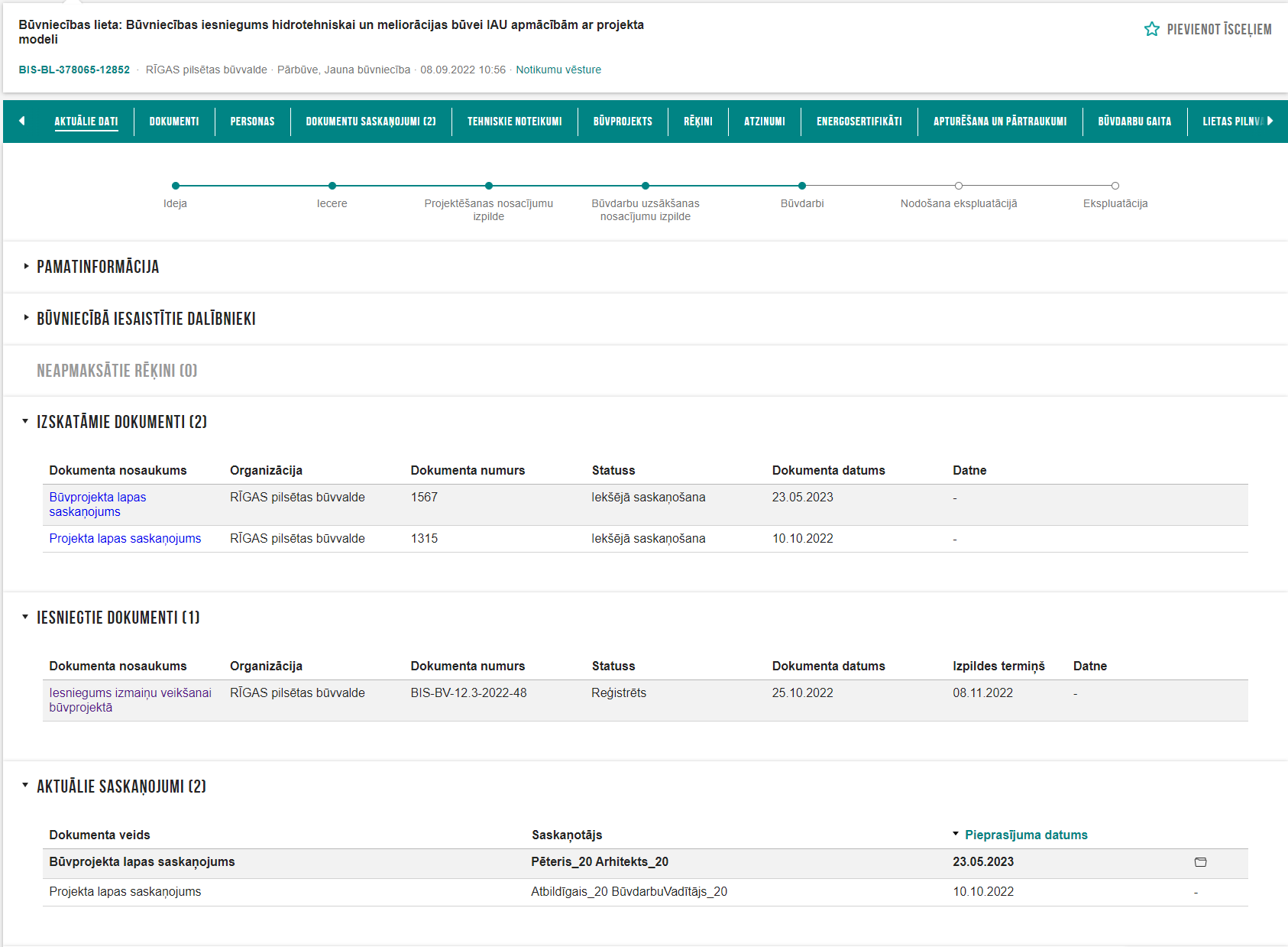Viewport: 1288px width, 947px height.
Task: Click Nodošana ekspluatācijā stage marker
Action: (x=959, y=186)
